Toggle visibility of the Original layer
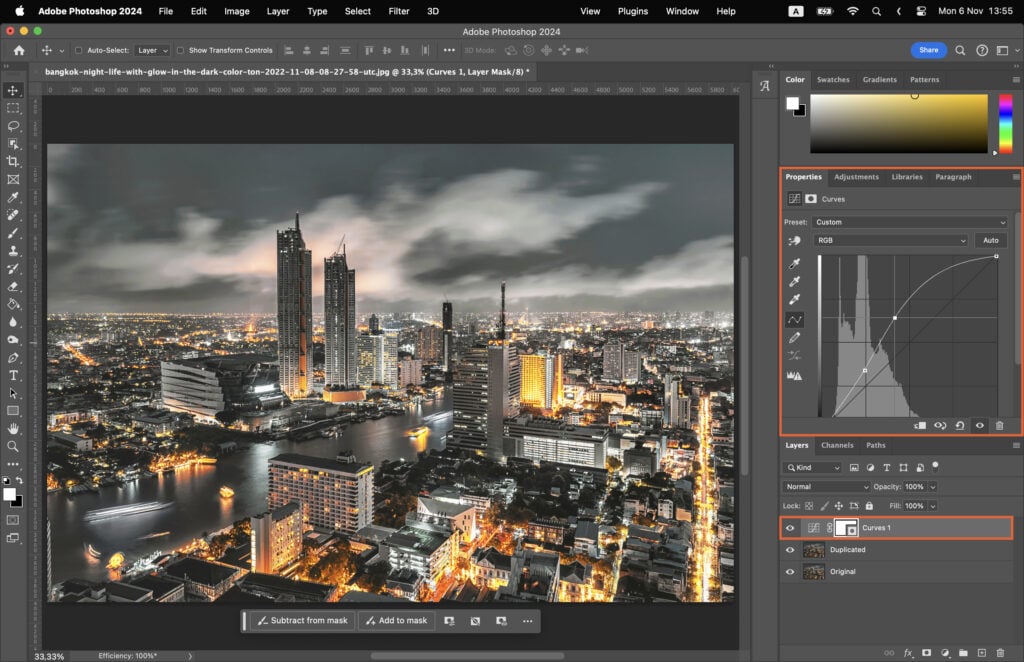 pyautogui.click(x=789, y=571)
